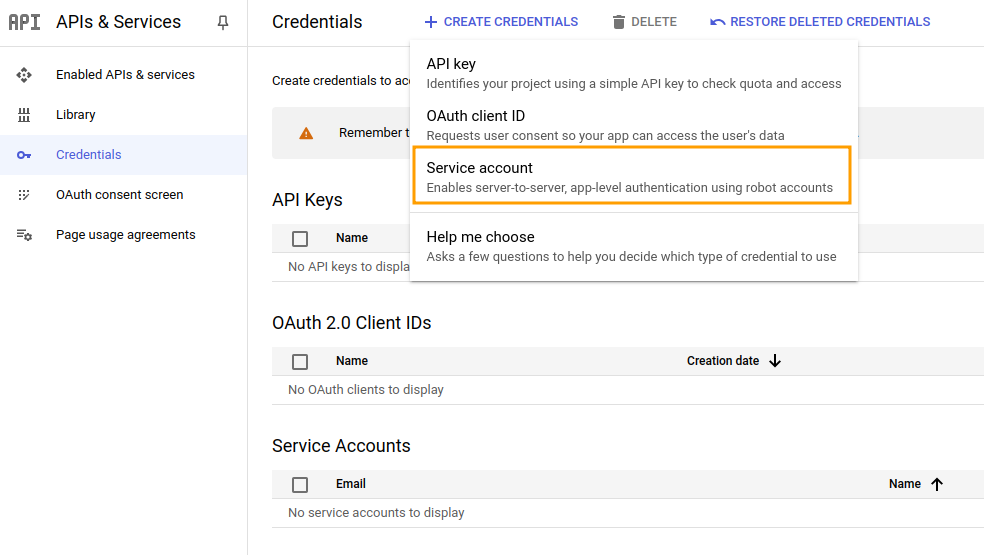Click the Enabled APIs & services icon
Viewport: 984px width, 555px height.
click(24, 75)
